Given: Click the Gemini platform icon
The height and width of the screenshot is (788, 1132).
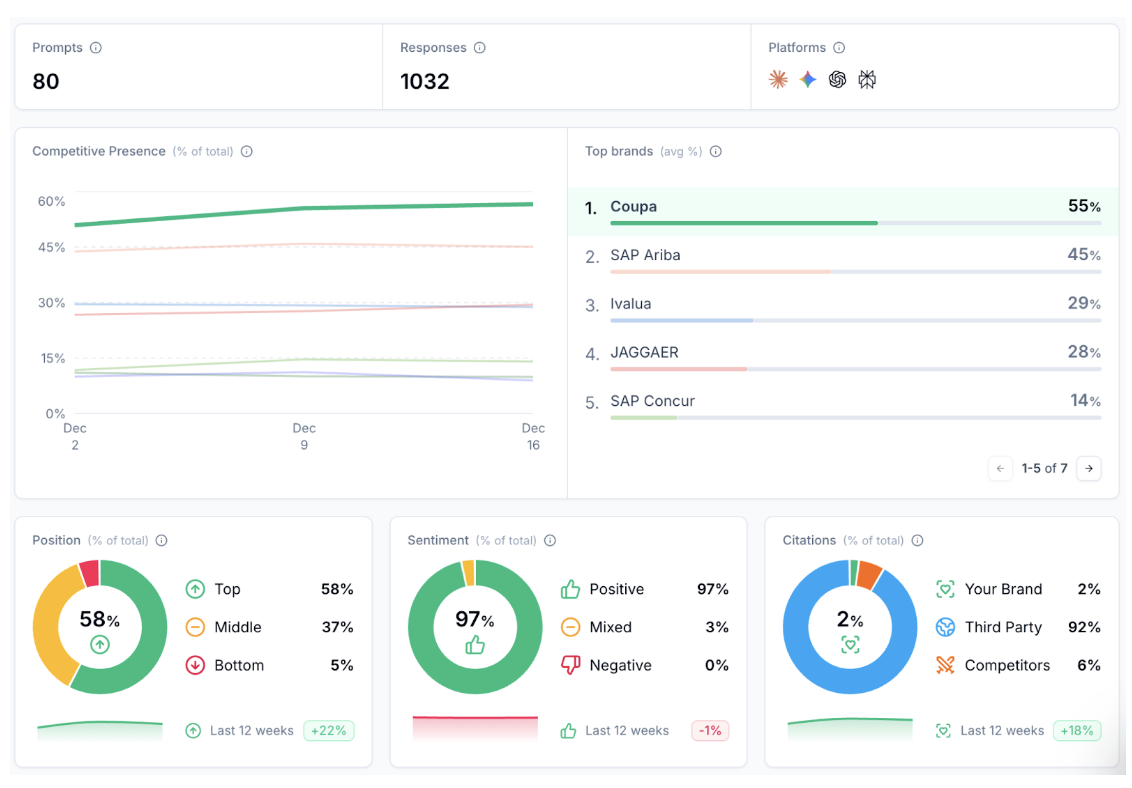Looking at the screenshot, I should [x=808, y=80].
